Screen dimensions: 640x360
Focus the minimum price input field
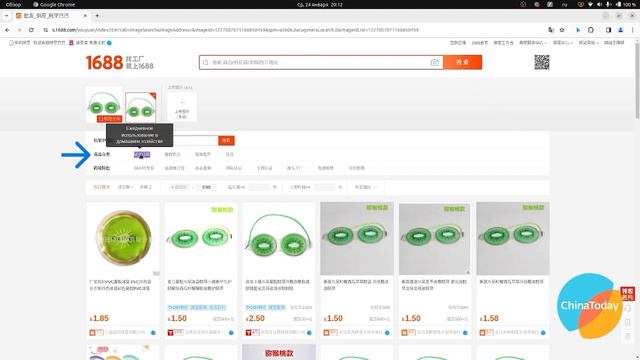[x=179, y=187]
